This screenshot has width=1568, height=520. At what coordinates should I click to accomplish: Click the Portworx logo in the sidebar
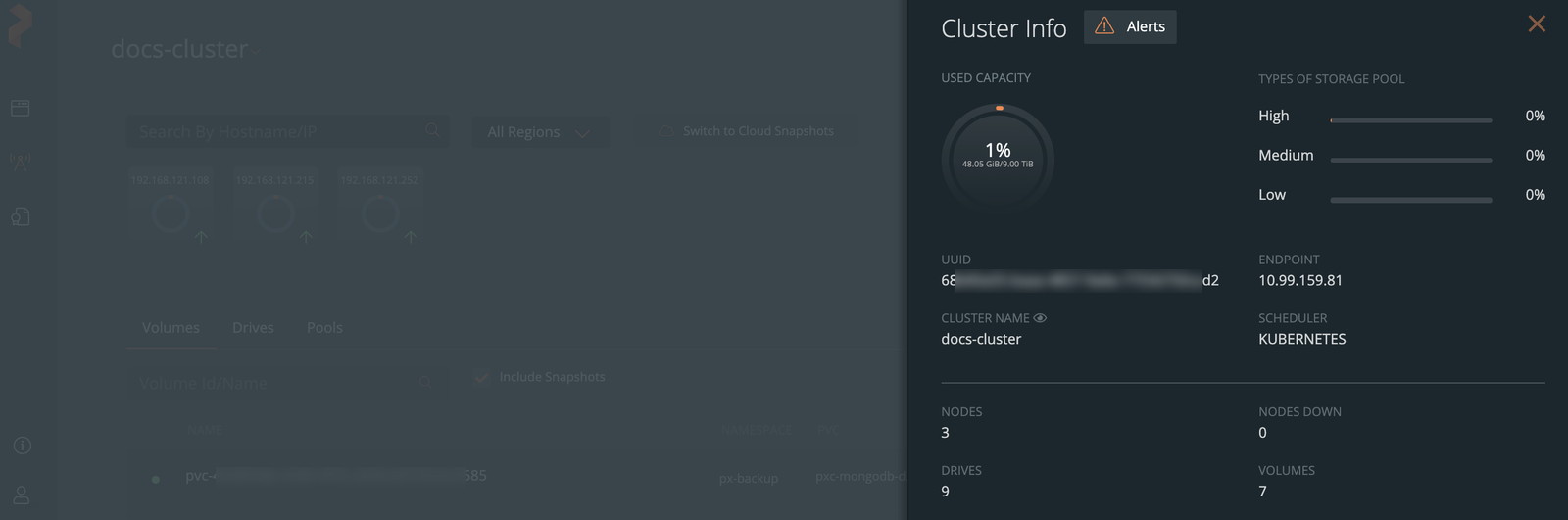20,25
